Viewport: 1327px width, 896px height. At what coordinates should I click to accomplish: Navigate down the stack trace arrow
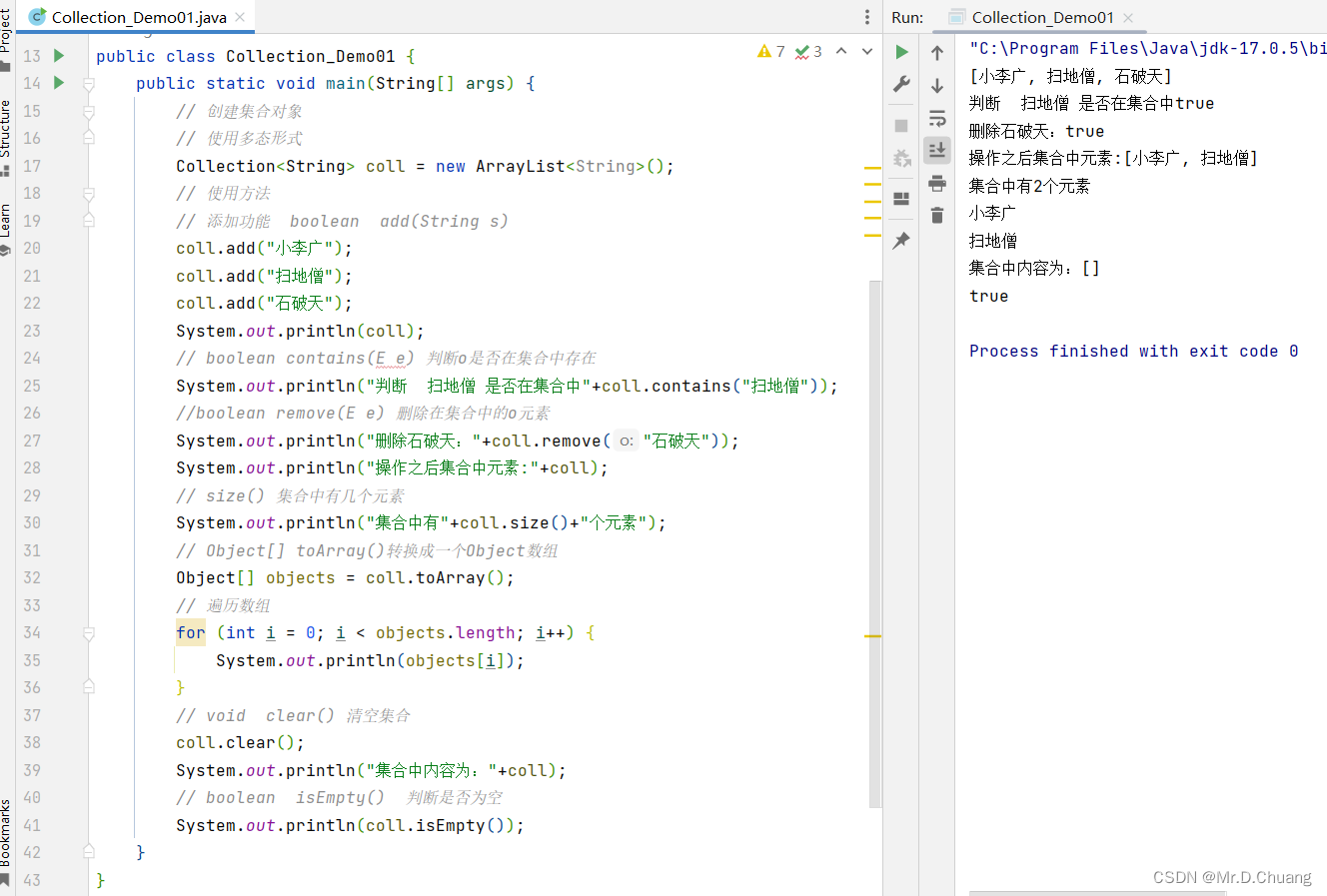coord(937,85)
